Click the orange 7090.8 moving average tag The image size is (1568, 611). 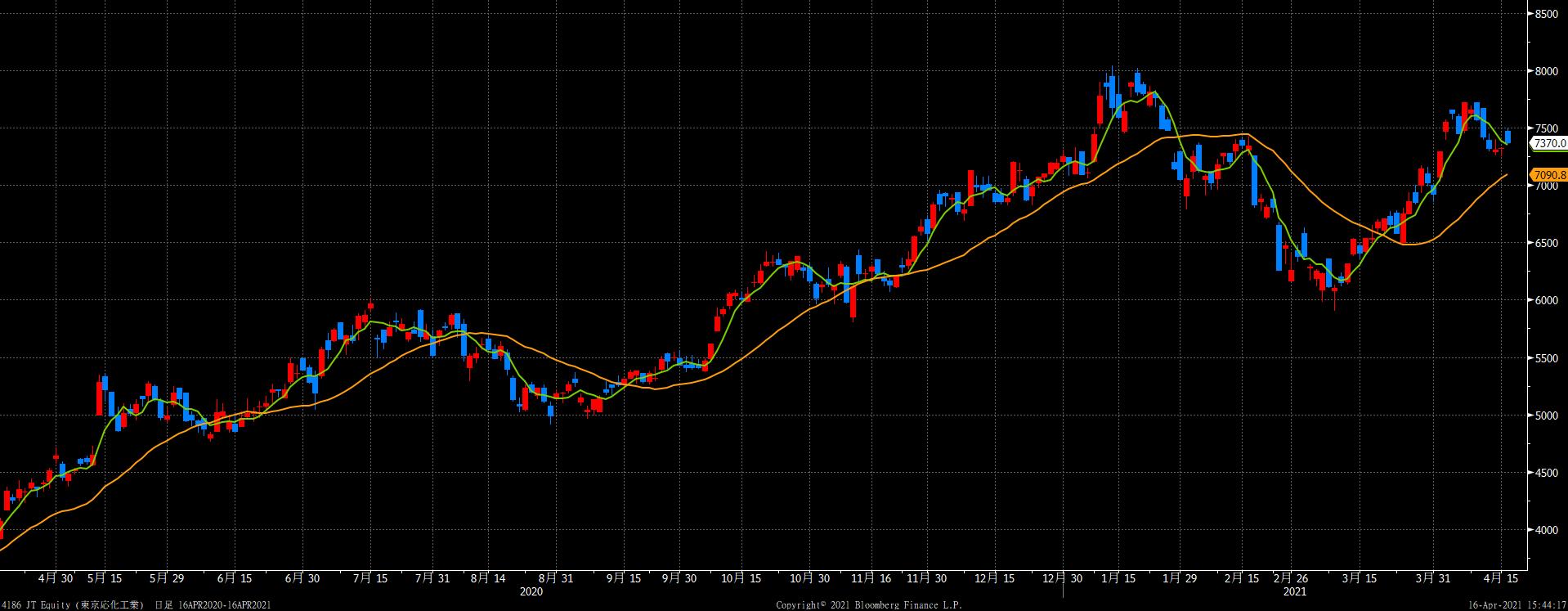1548,175
